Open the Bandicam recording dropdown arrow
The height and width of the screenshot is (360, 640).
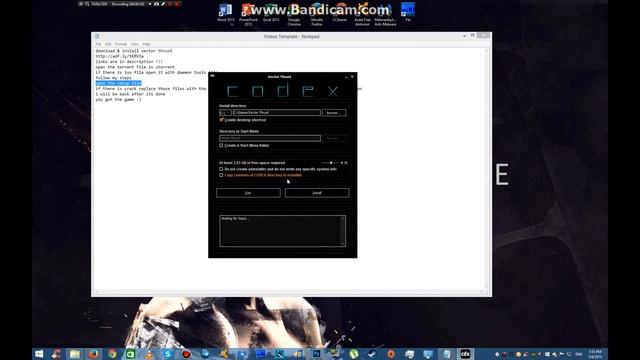pos(150,4)
